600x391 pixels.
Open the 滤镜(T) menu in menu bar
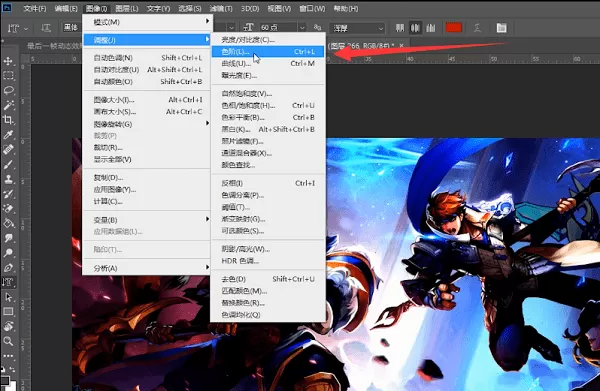221,8
